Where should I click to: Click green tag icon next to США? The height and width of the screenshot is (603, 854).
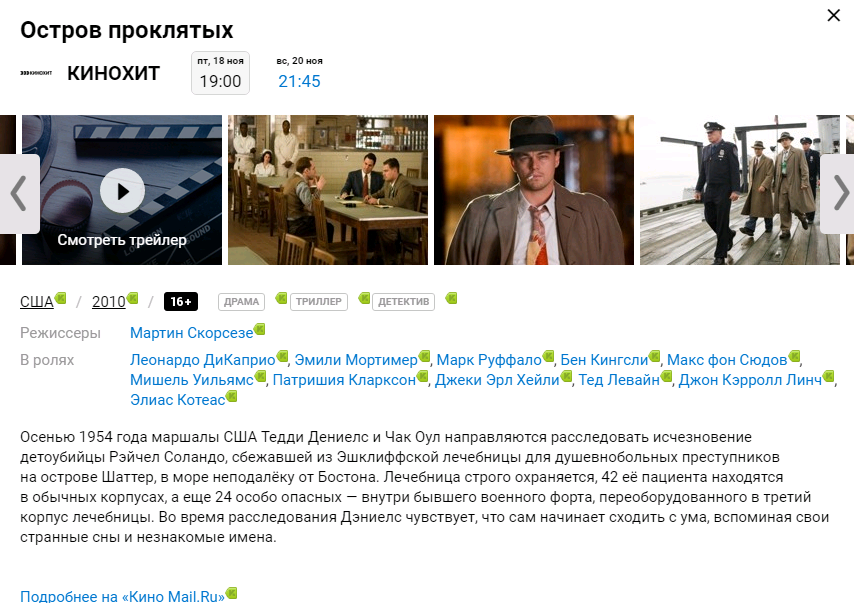(x=61, y=298)
